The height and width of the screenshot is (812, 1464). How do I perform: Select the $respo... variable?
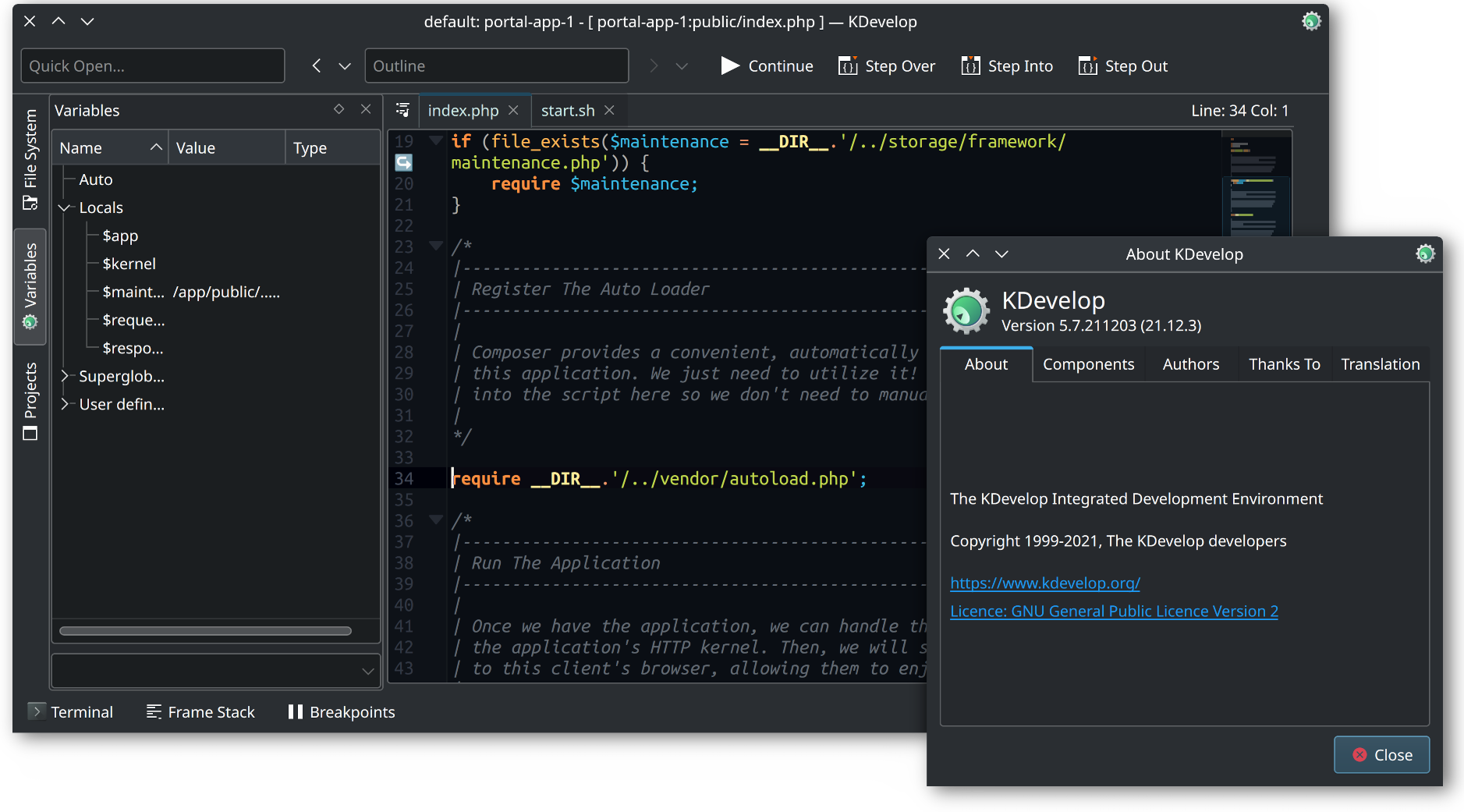coord(133,348)
